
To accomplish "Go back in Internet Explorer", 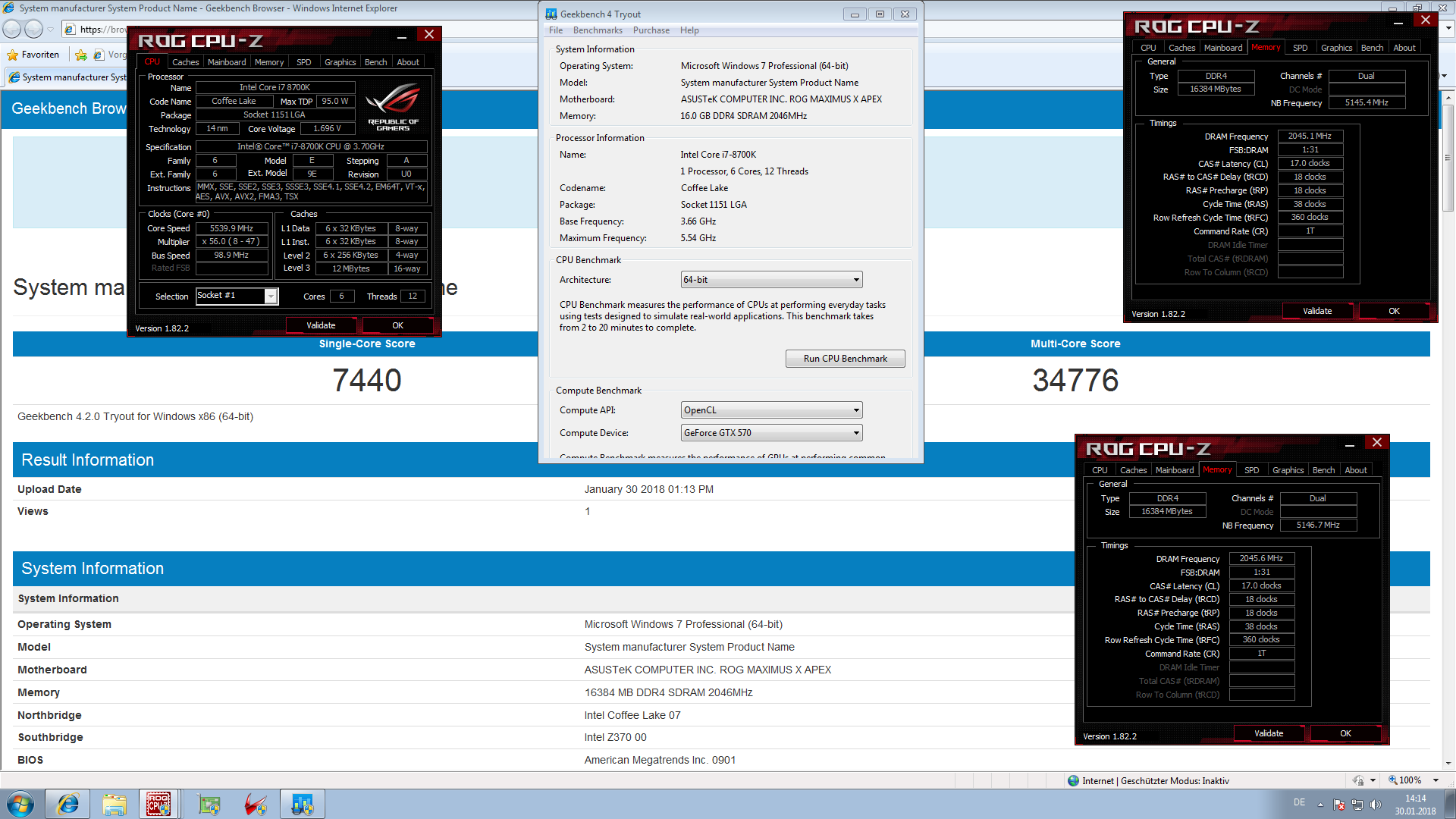I will click(x=12, y=29).
